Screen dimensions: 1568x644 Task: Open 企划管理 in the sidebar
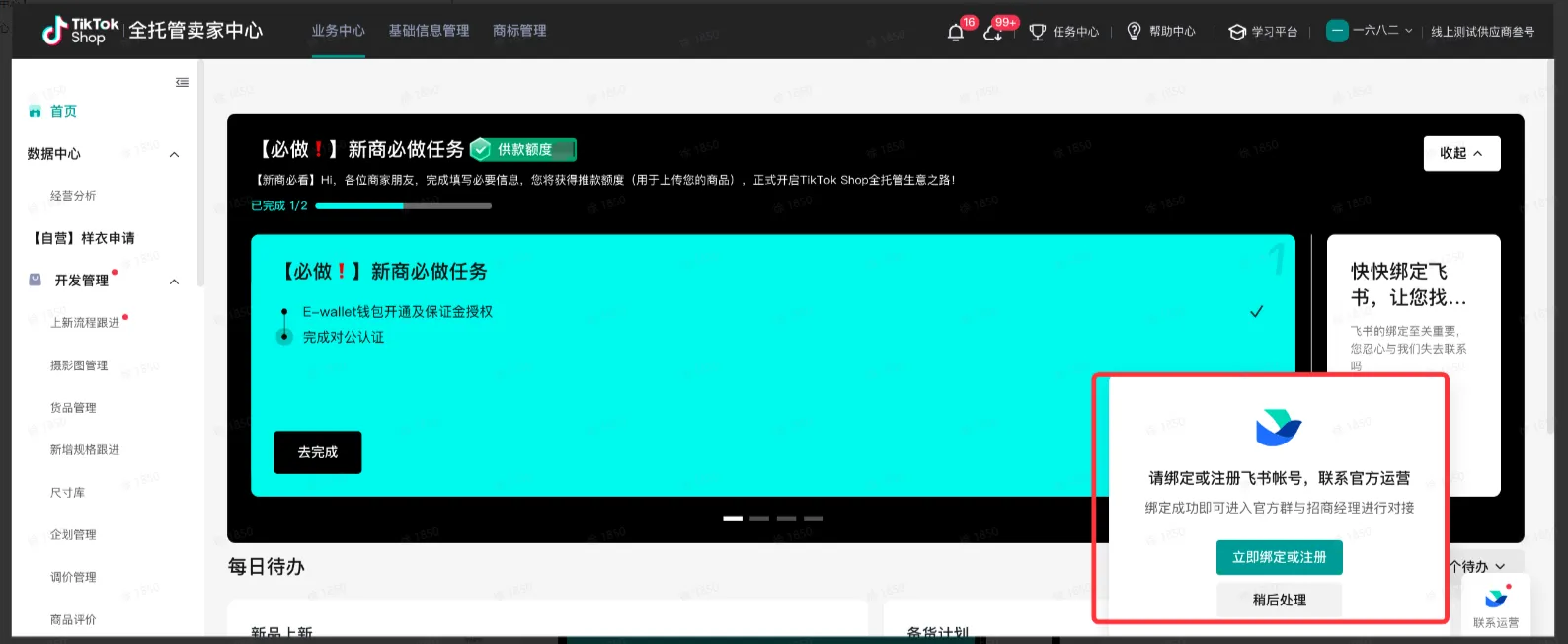tap(73, 535)
